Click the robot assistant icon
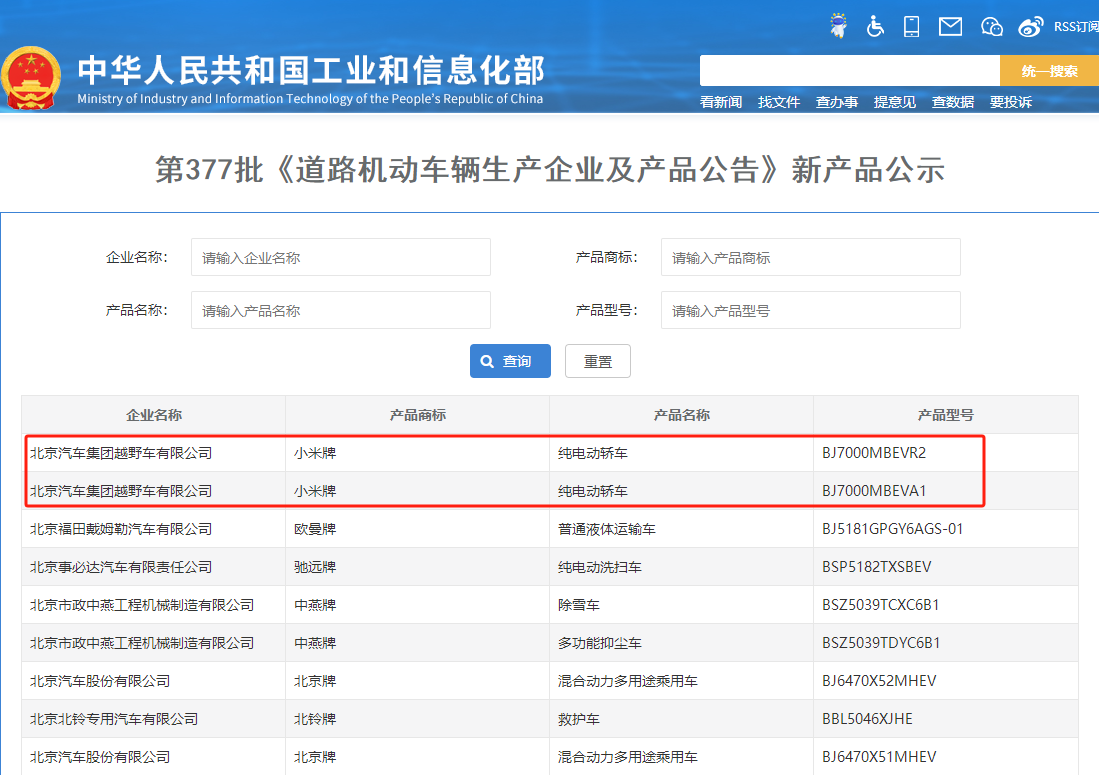1099x775 pixels. 837,25
